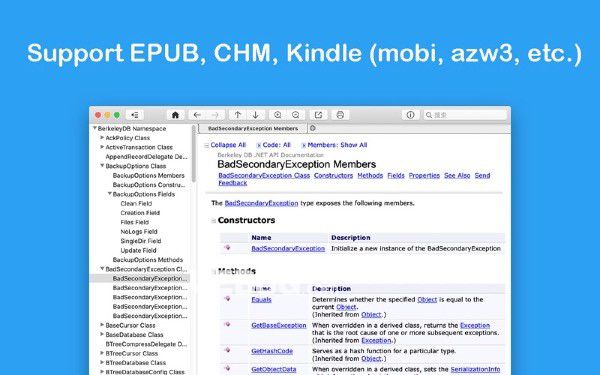Select Clean Field in the tree
Viewport: 600px width, 375px height.
tap(136, 204)
